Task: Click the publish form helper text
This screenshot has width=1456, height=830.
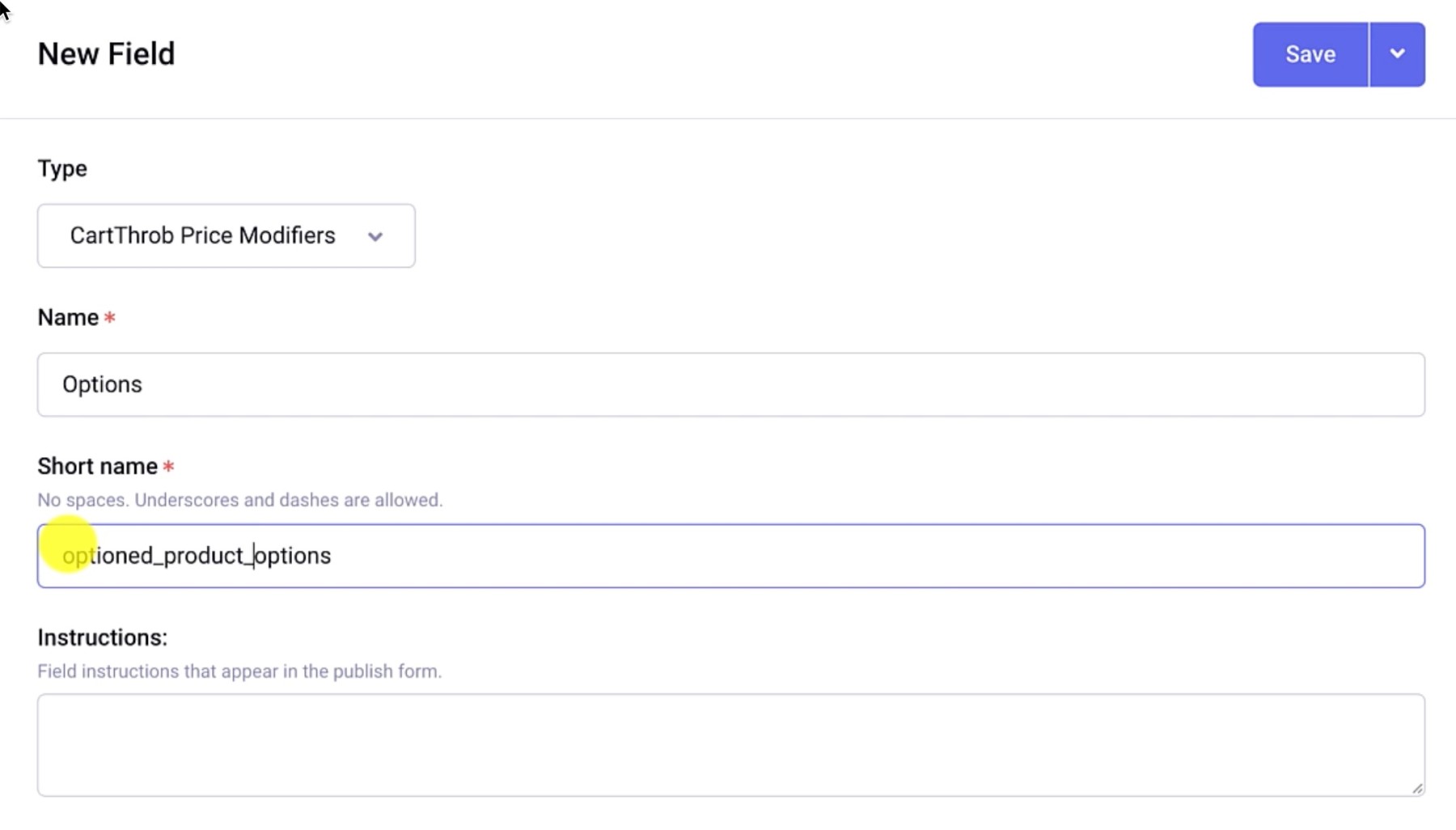Action: [239, 671]
